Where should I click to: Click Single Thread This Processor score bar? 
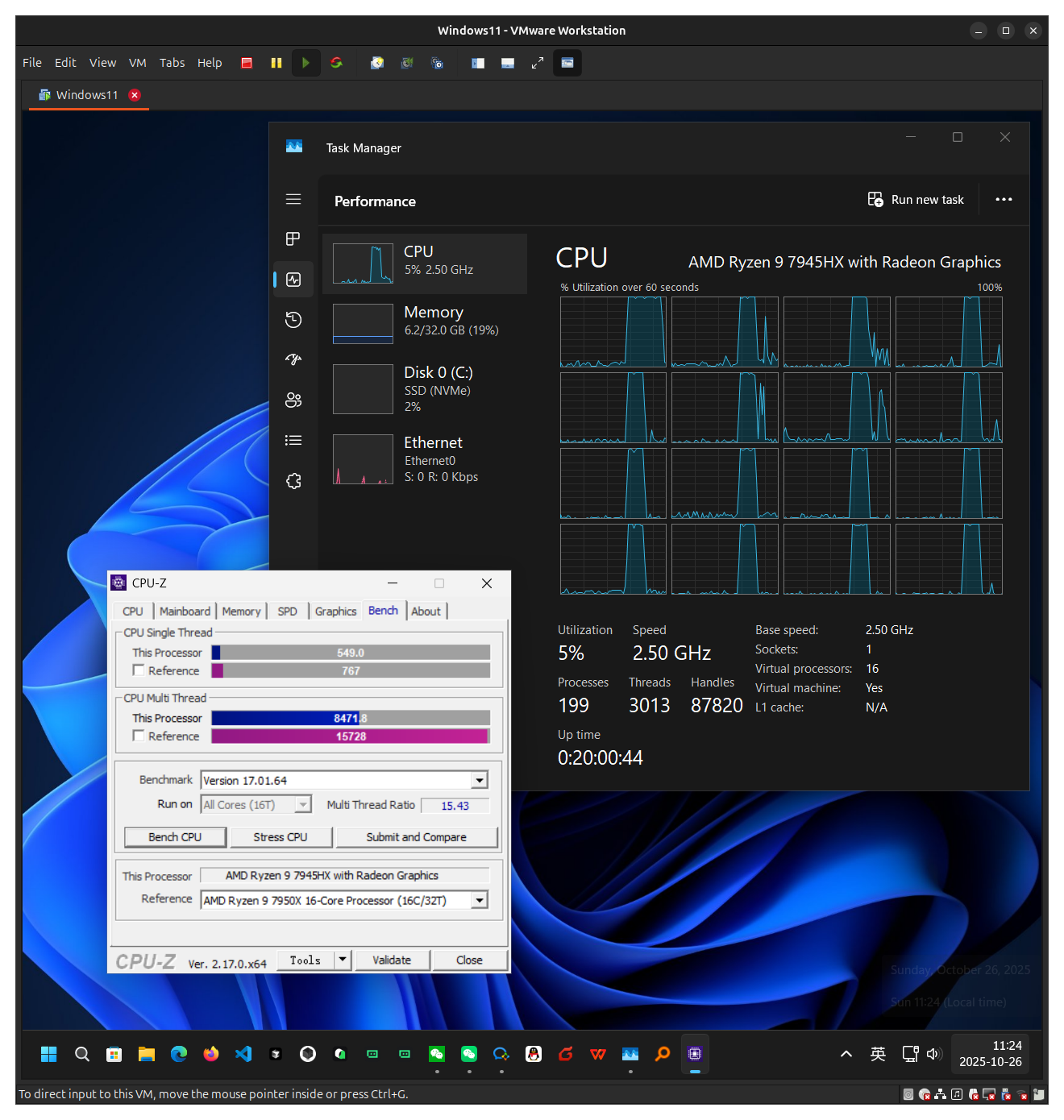(351, 653)
